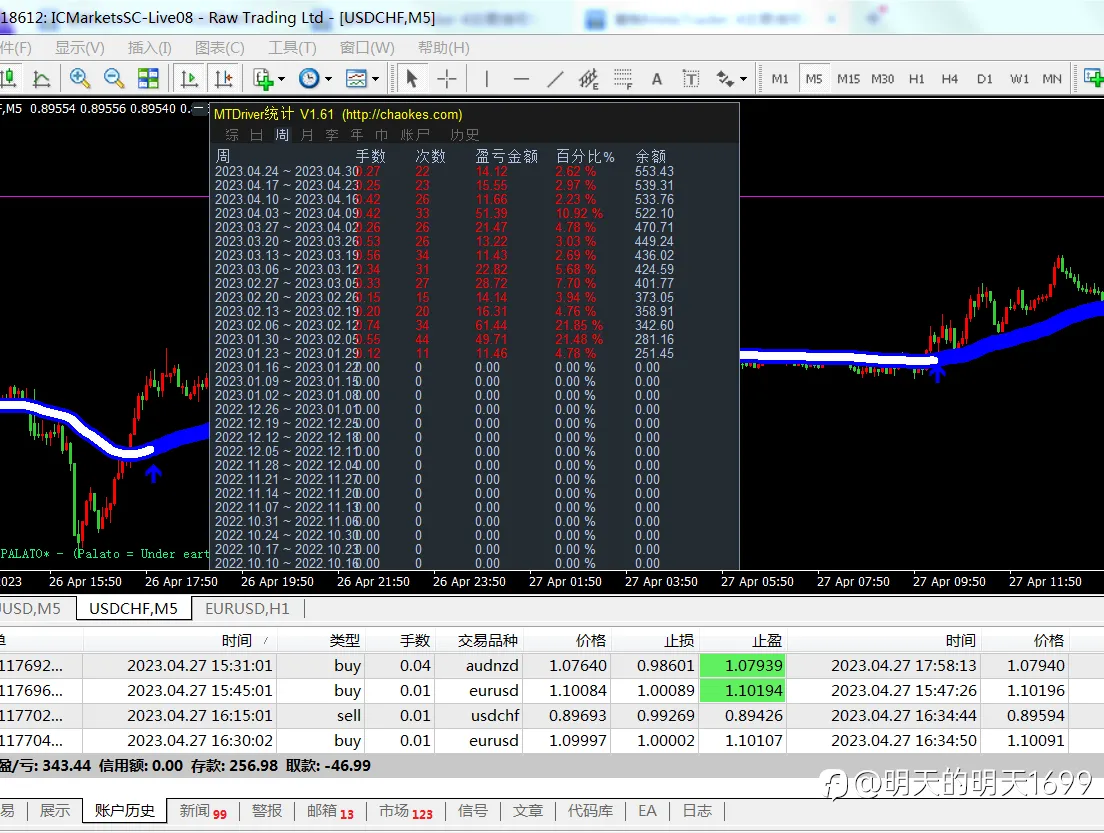This screenshot has width=1104, height=833.
Task: Expand the indicators dropdown arrow
Action: pyautogui.click(x=282, y=79)
